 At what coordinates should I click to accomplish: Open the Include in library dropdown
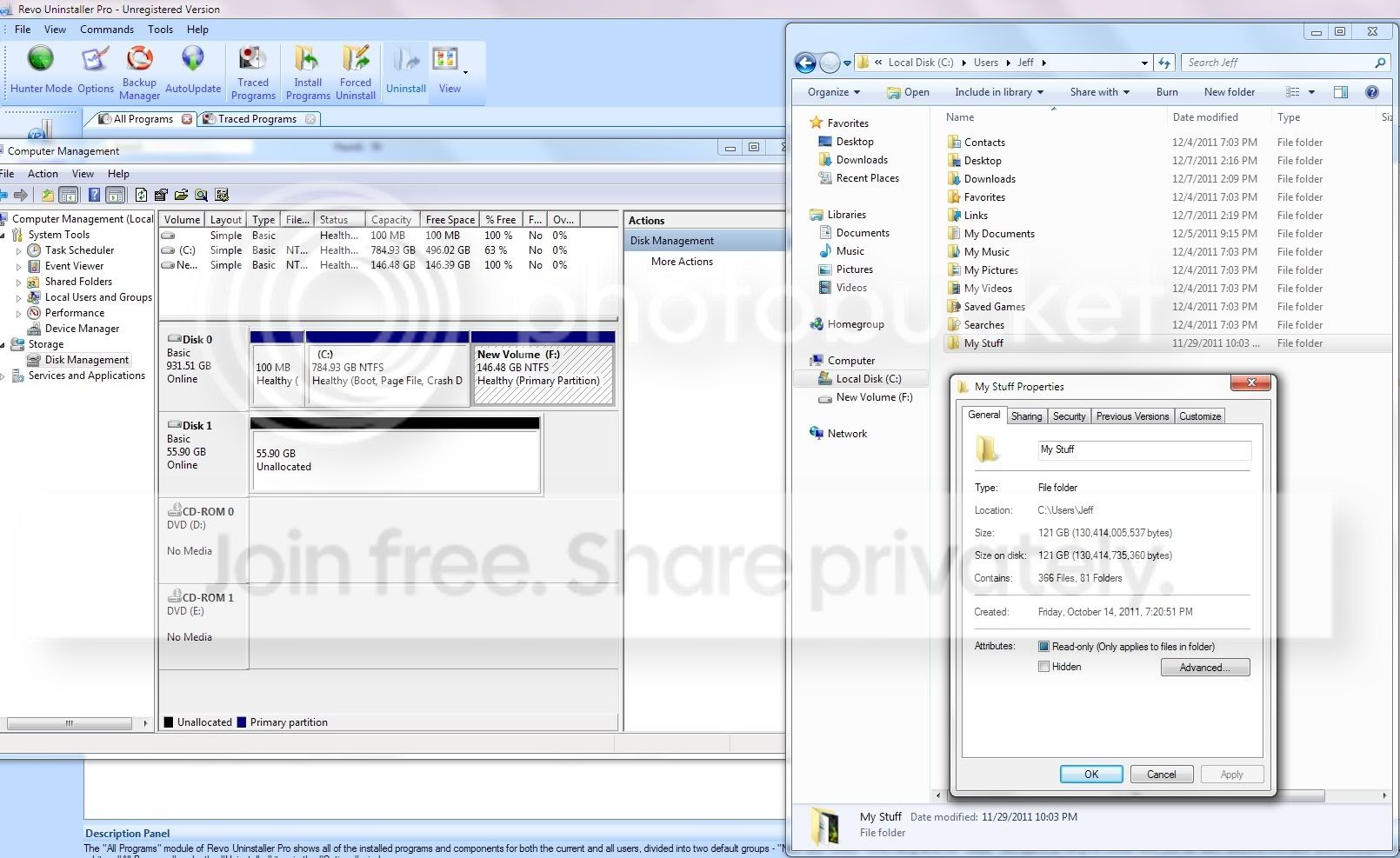[998, 92]
